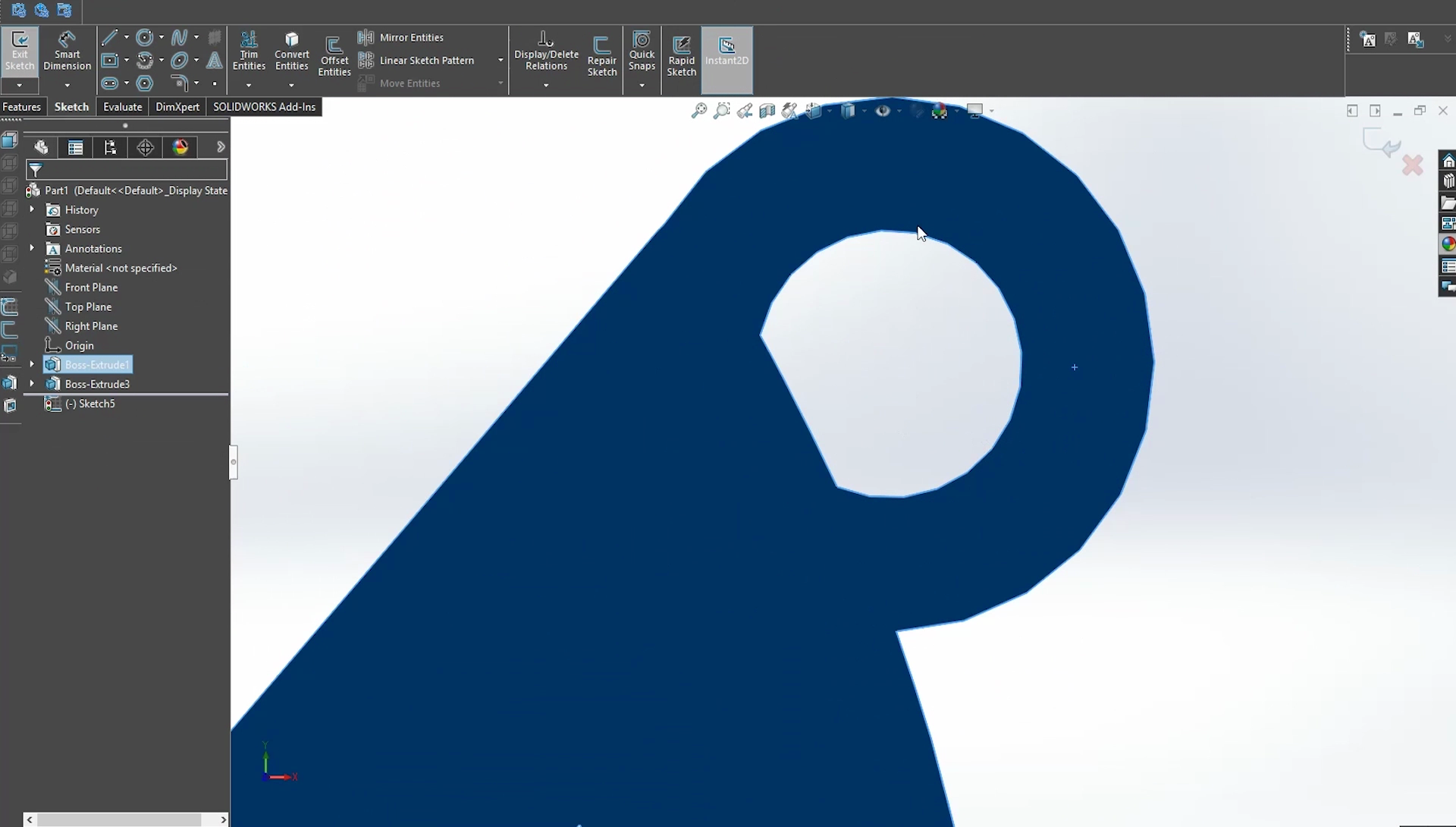This screenshot has height=827, width=1456.
Task: Select the Circle sketch tool
Action: click(x=144, y=37)
